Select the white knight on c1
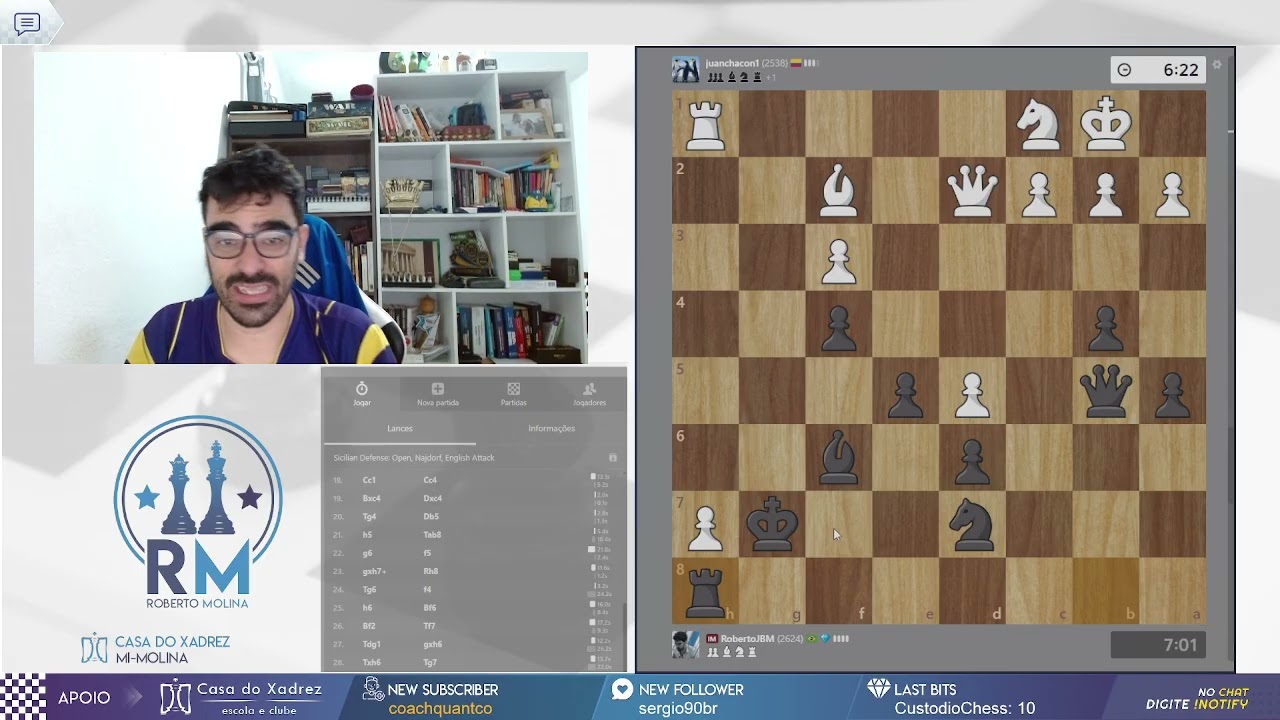Viewport: 1280px width, 720px height. click(x=1039, y=124)
